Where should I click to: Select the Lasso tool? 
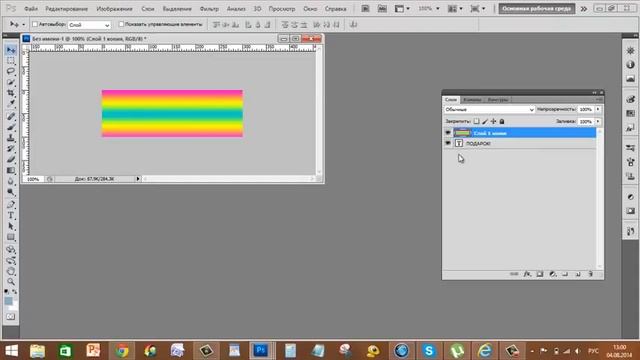(x=11, y=71)
